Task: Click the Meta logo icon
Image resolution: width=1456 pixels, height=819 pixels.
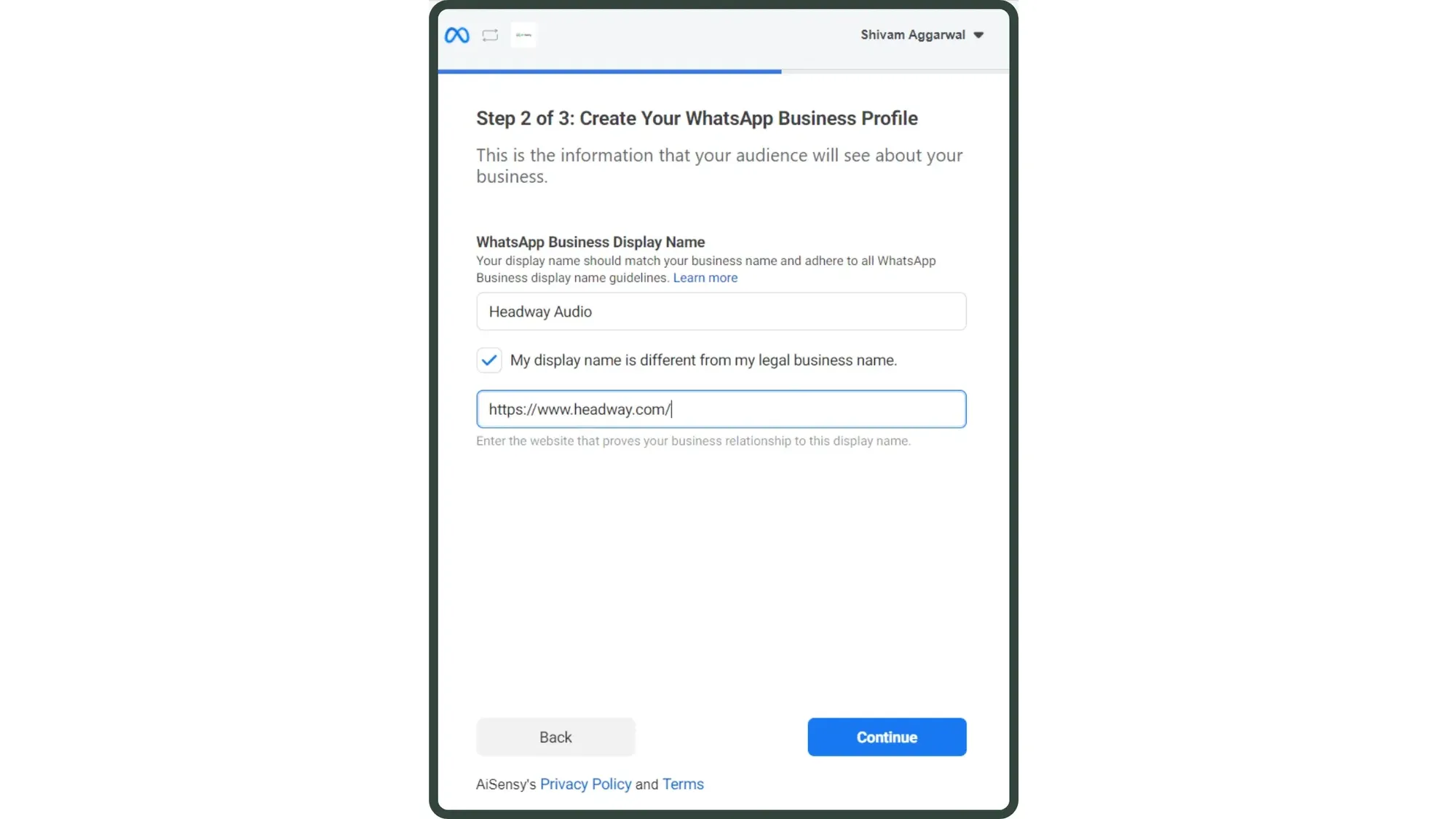Action: [x=457, y=34]
